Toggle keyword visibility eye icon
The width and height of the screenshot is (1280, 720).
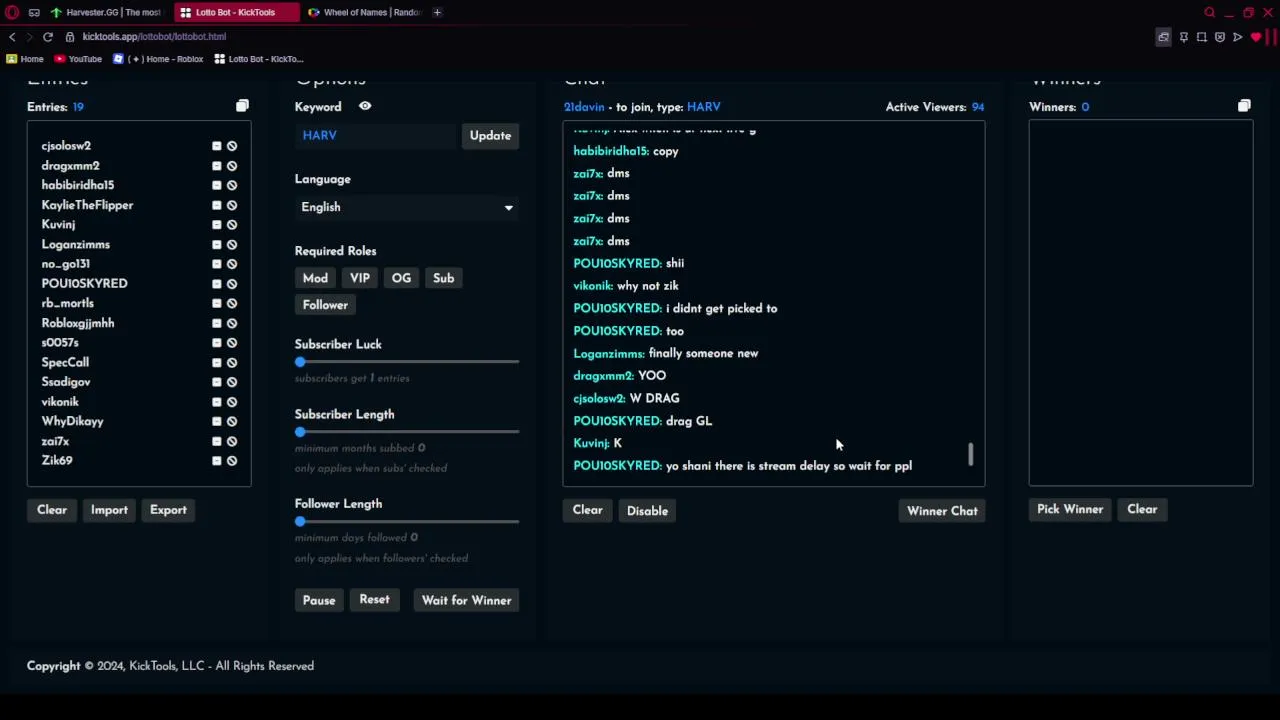point(365,106)
